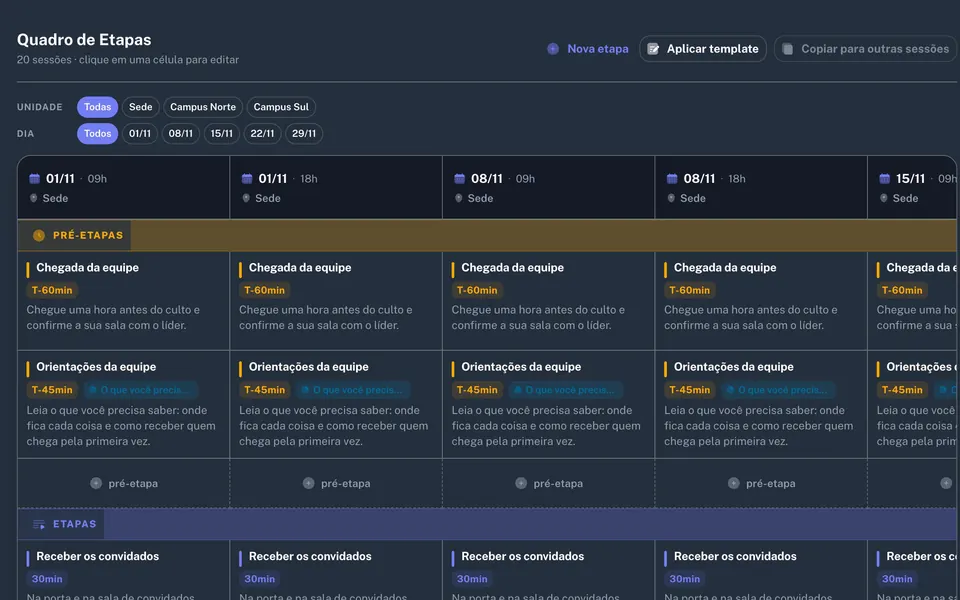Viewport: 960px width, 600px height.
Task: Click the calendar icon for 08/11 18h session
Action: (672, 179)
